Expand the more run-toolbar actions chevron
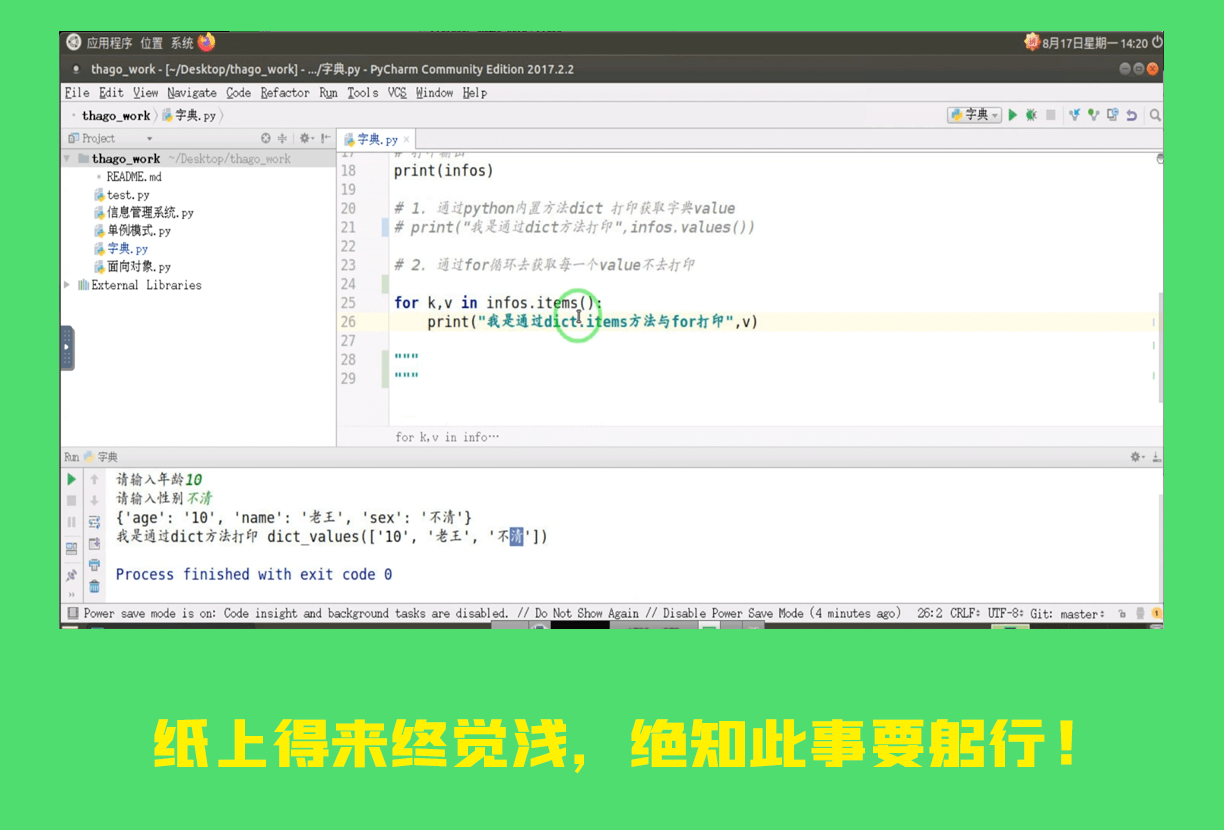This screenshot has width=1224, height=830. coord(72,596)
